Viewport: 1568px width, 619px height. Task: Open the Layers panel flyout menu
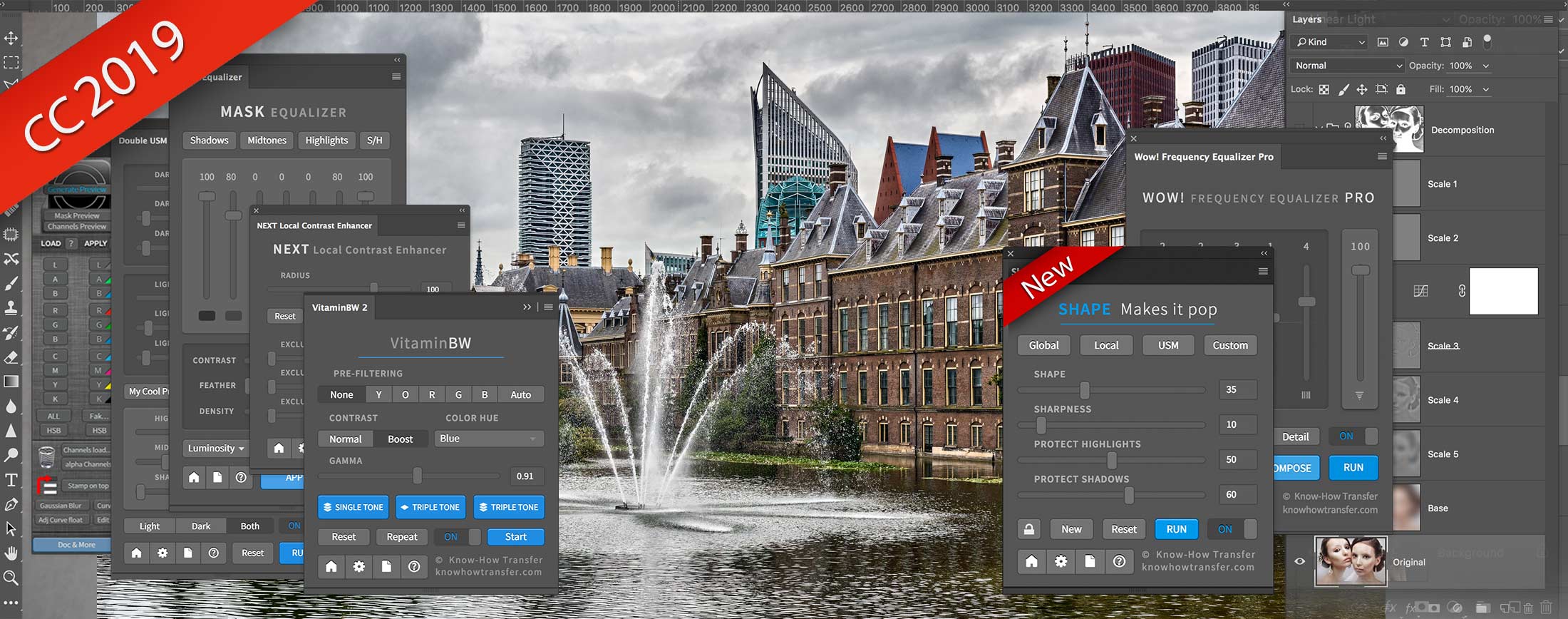pyautogui.click(x=1548, y=19)
